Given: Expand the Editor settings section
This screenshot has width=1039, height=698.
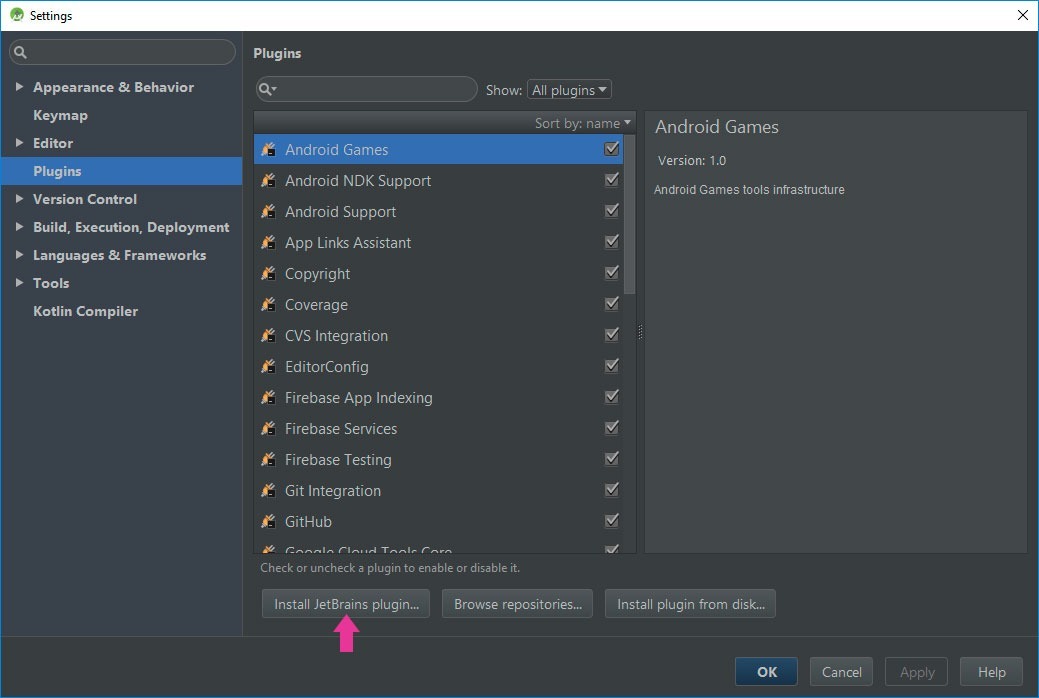Looking at the screenshot, I should pos(19,143).
